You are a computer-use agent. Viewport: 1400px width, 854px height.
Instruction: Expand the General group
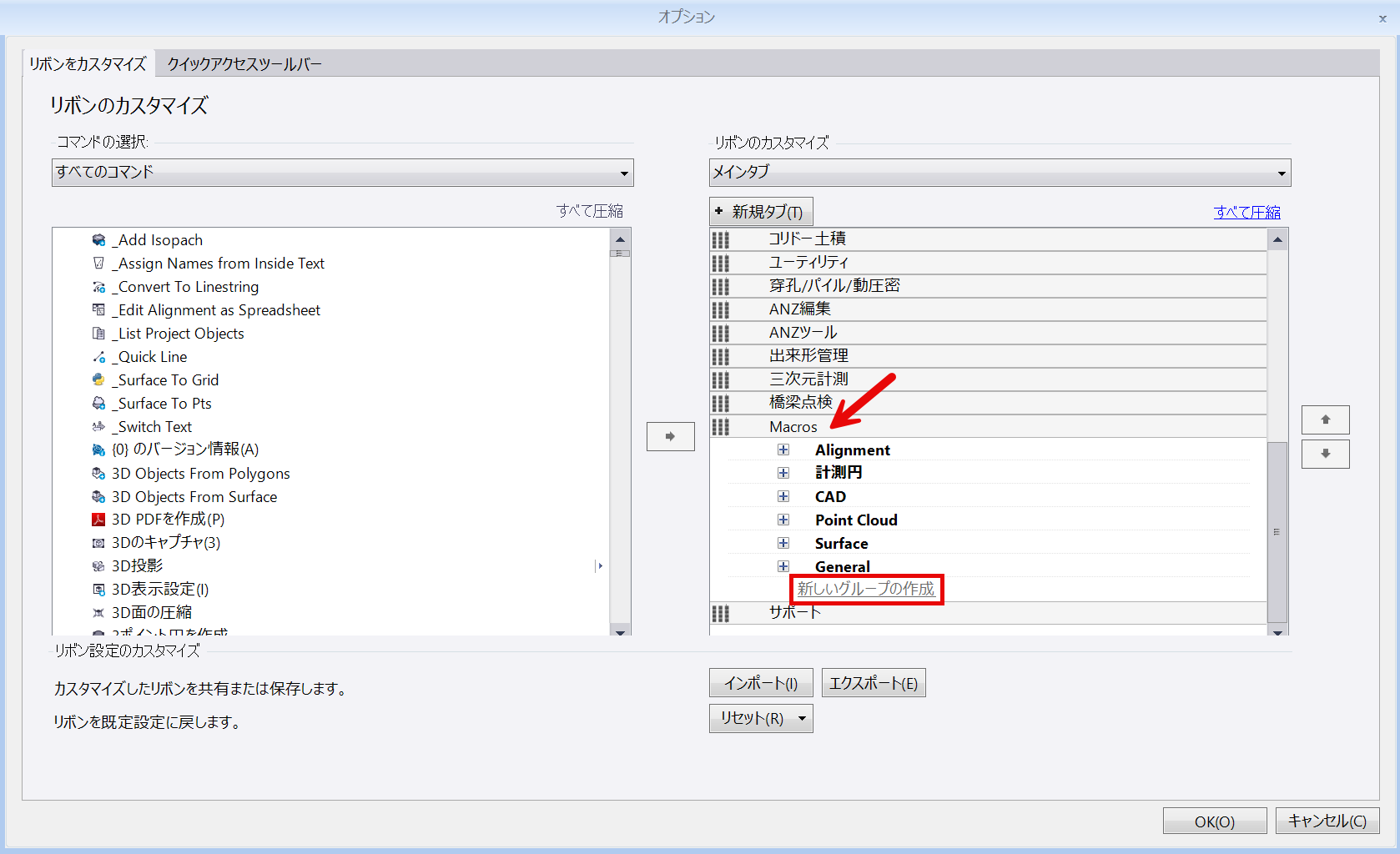point(783,567)
